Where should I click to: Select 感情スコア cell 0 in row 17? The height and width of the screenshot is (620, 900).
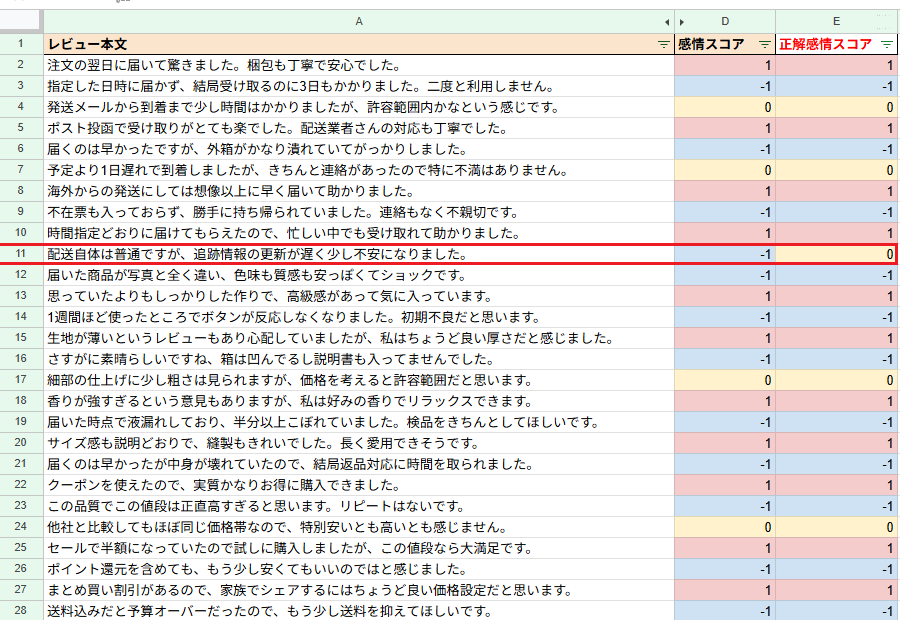tap(725, 380)
